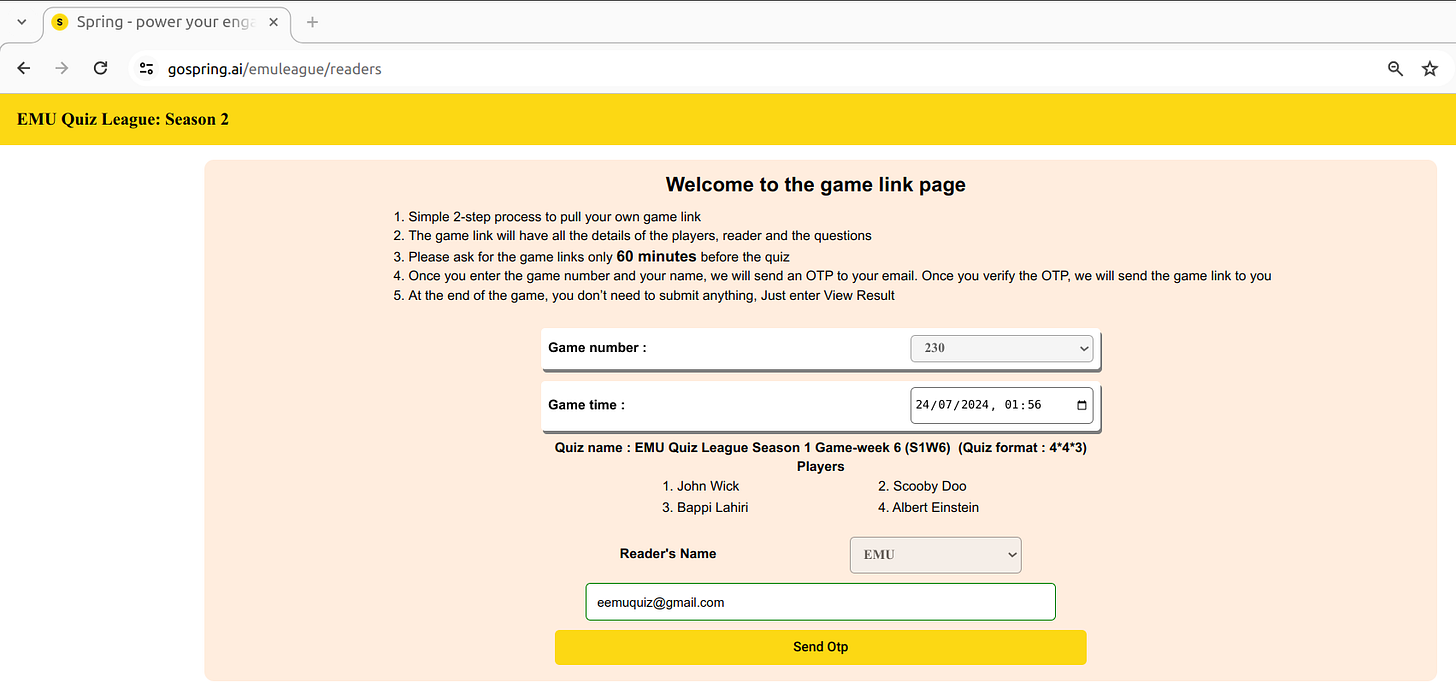
Task: Open a new browser tab
Action: (x=312, y=22)
